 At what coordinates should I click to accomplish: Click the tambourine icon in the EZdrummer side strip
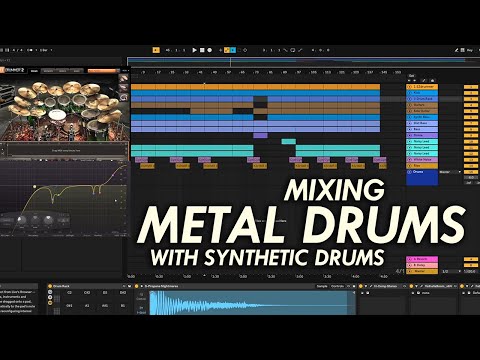pos(124,97)
